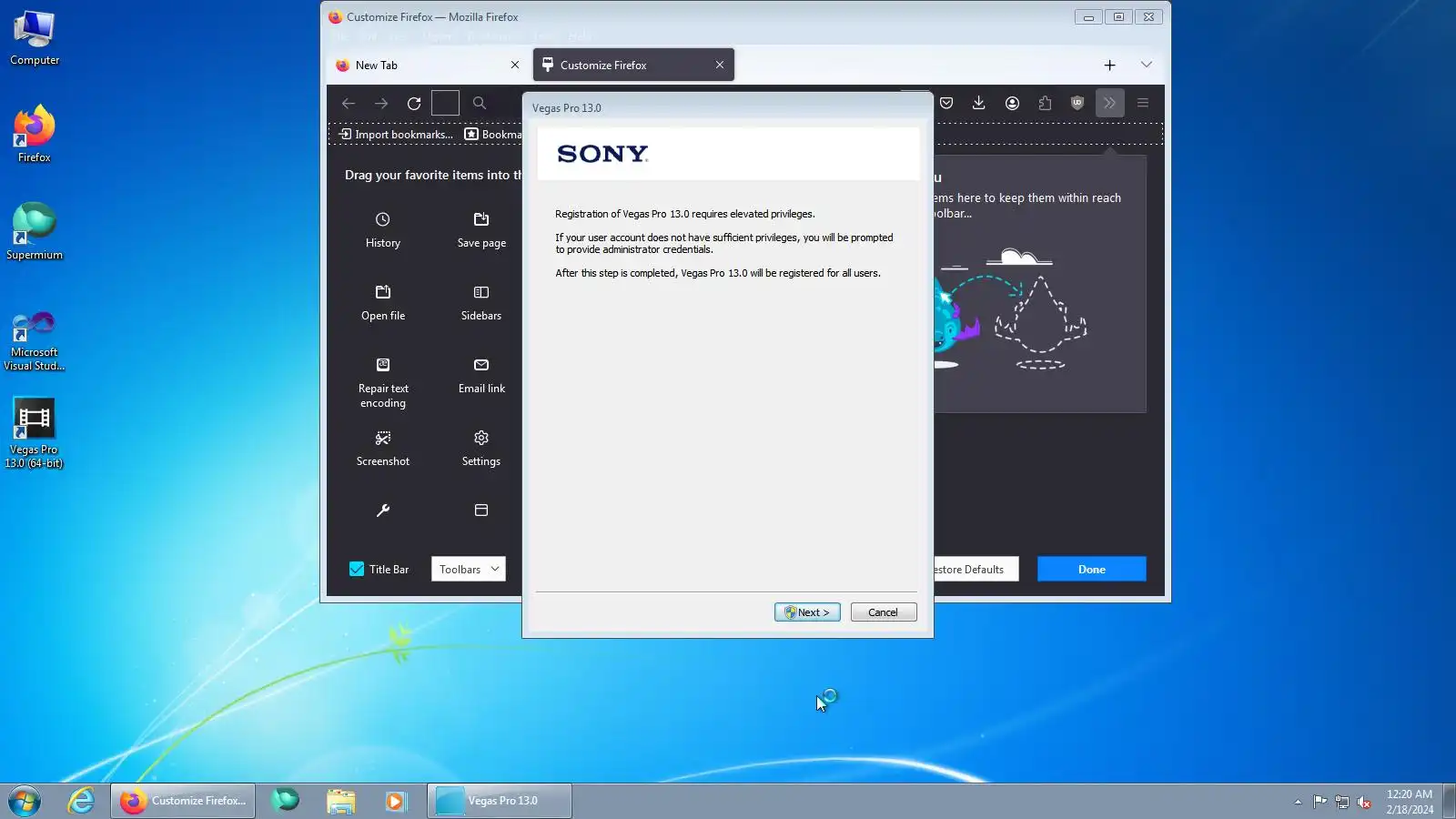1456x819 pixels.
Task: Click Done in Firefox customize view
Action: coord(1091,569)
